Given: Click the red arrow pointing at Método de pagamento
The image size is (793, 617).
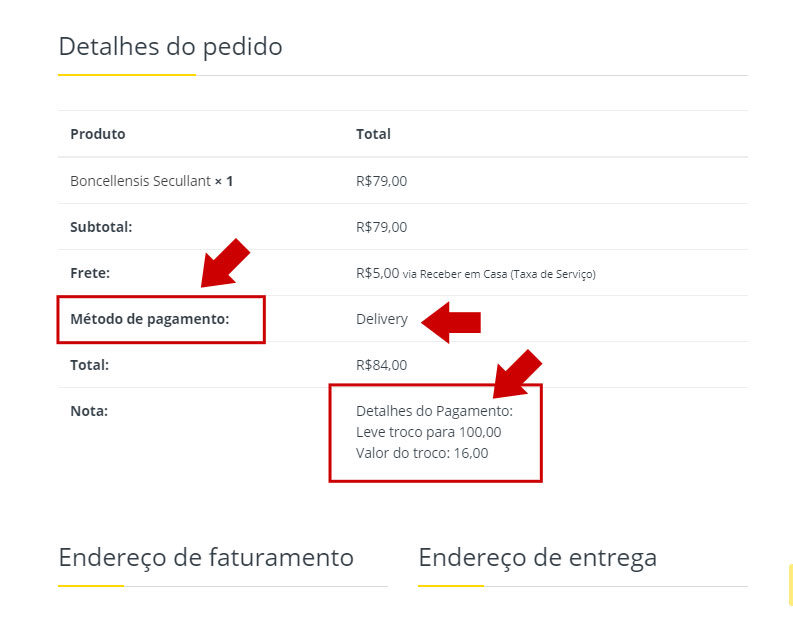Looking at the screenshot, I should pyautogui.click(x=224, y=263).
